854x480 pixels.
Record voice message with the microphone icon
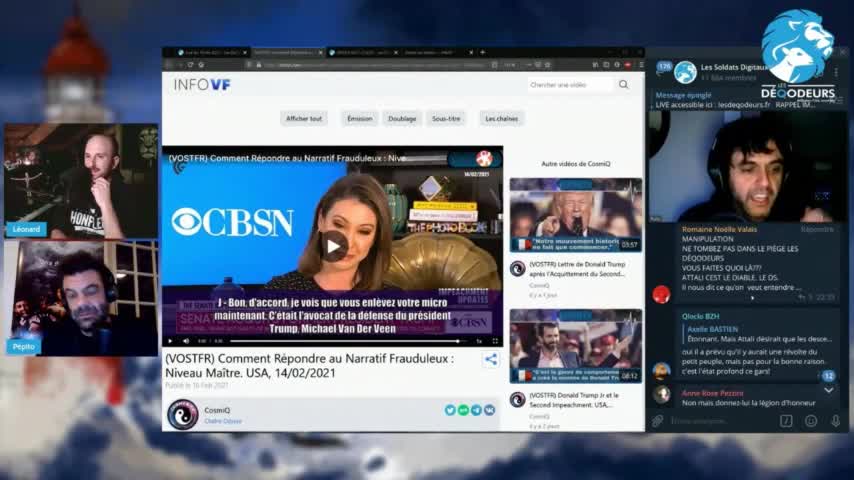tap(835, 421)
